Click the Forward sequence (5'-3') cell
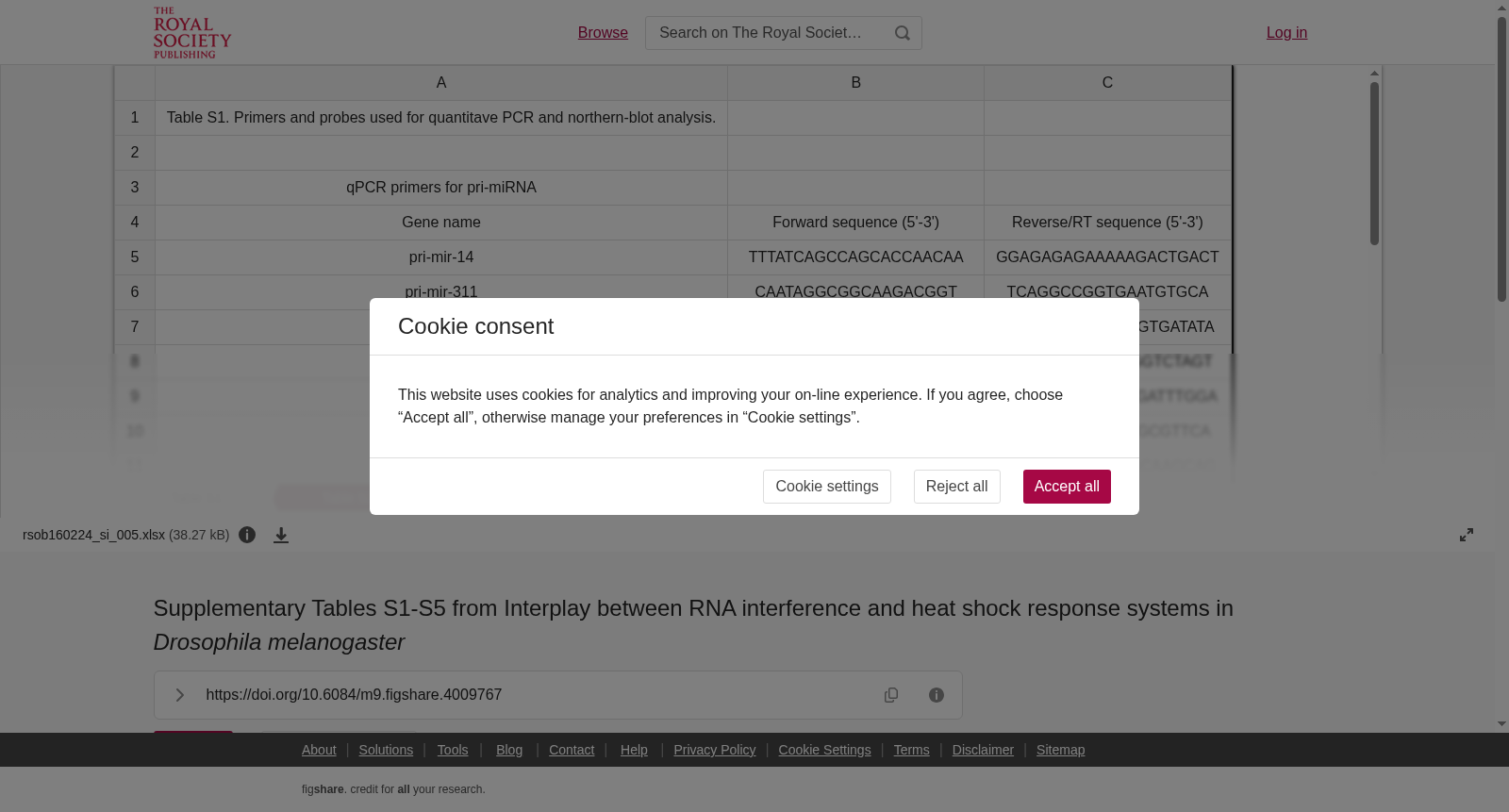The height and width of the screenshot is (812, 1509). pyautogui.click(x=856, y=223)
